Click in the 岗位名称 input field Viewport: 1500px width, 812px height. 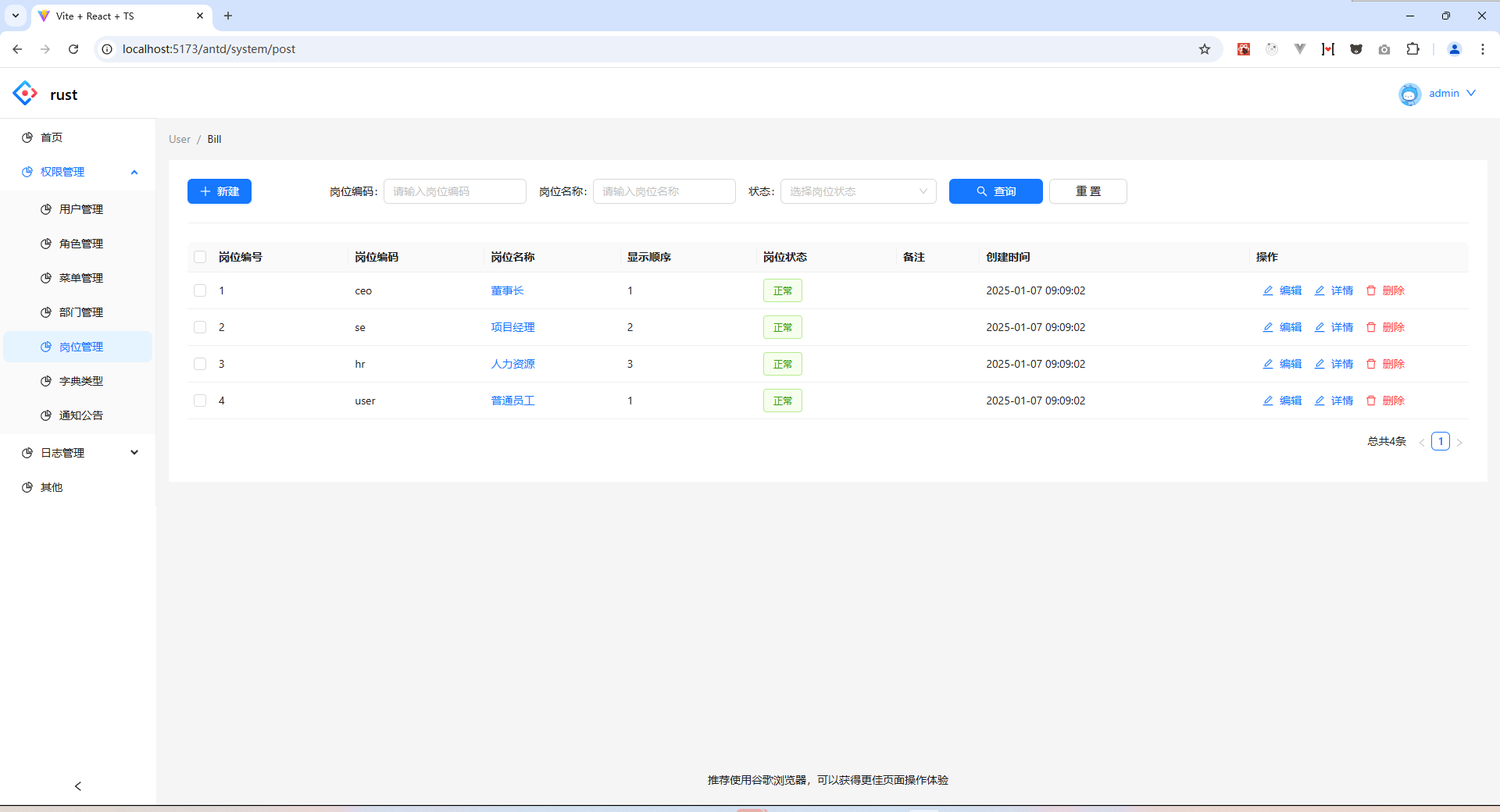pyautogui.click(x=664, y=191)
